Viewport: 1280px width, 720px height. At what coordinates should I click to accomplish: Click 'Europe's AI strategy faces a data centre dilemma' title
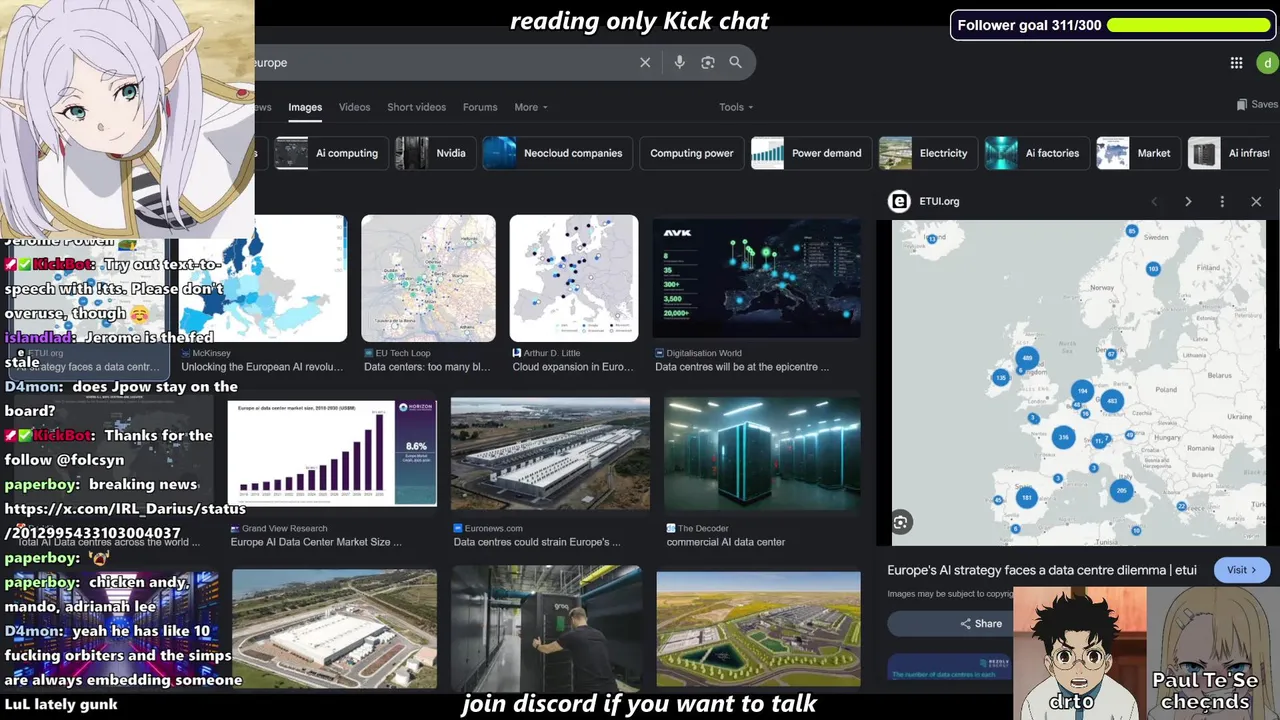[x=1042, y=570]
